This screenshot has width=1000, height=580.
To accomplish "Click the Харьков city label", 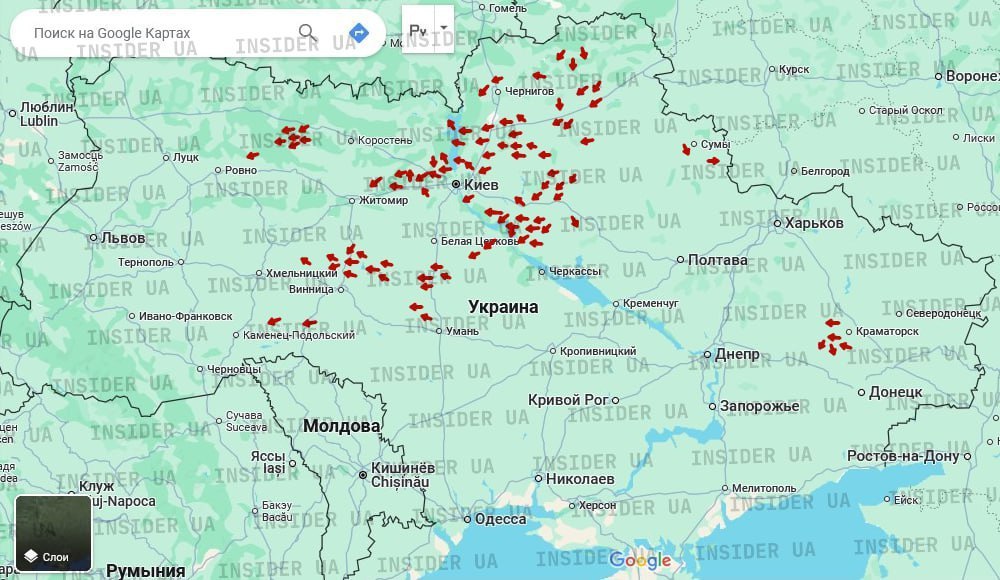I will [815, 222].
